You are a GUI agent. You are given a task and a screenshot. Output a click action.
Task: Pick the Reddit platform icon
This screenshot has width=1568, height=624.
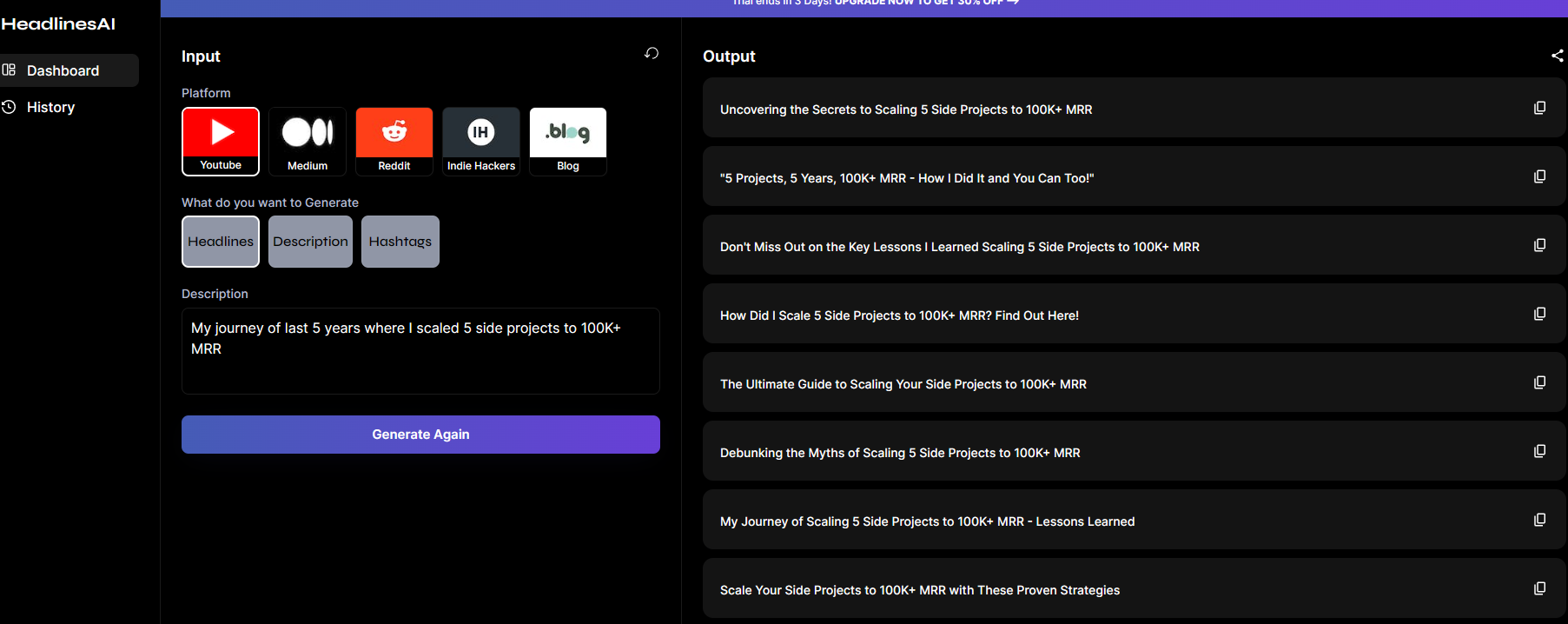click(x=394, y=141)
